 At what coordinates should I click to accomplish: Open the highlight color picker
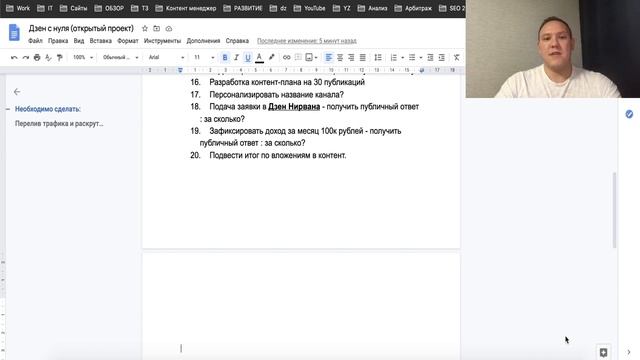(x=271, y=58)
